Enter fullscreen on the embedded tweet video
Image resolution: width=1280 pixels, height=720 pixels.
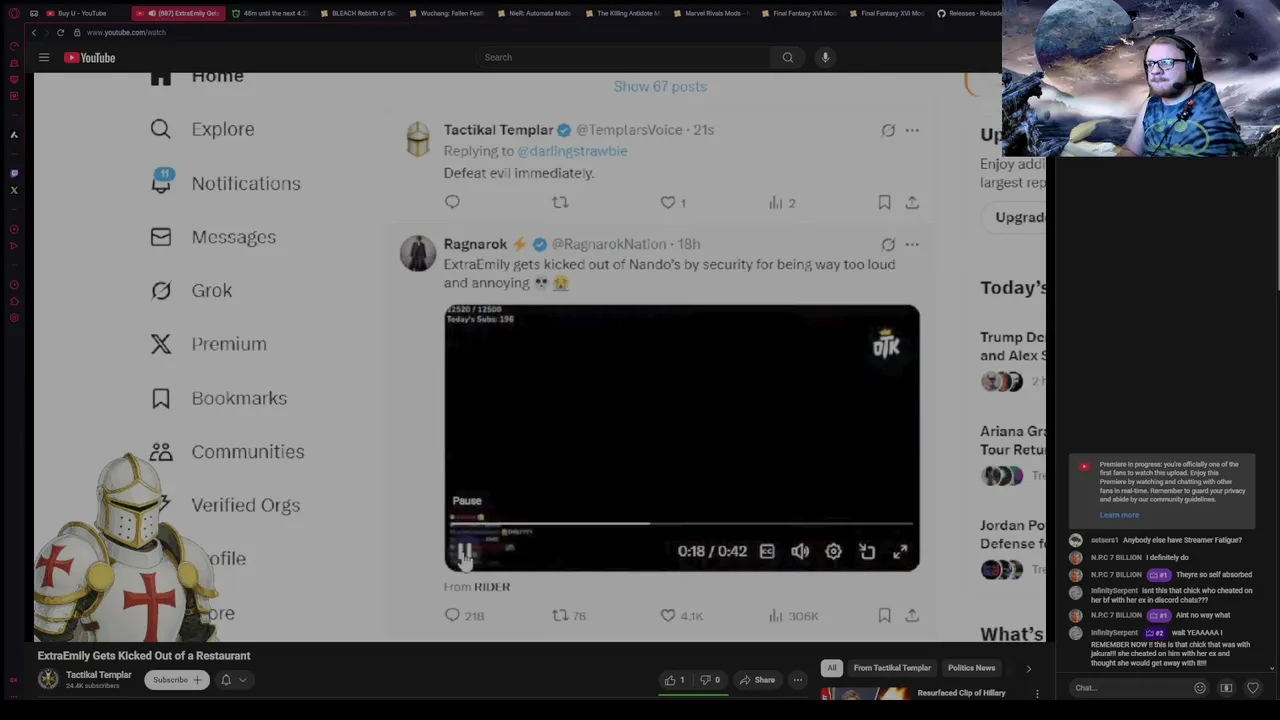[x=900, y=551]
